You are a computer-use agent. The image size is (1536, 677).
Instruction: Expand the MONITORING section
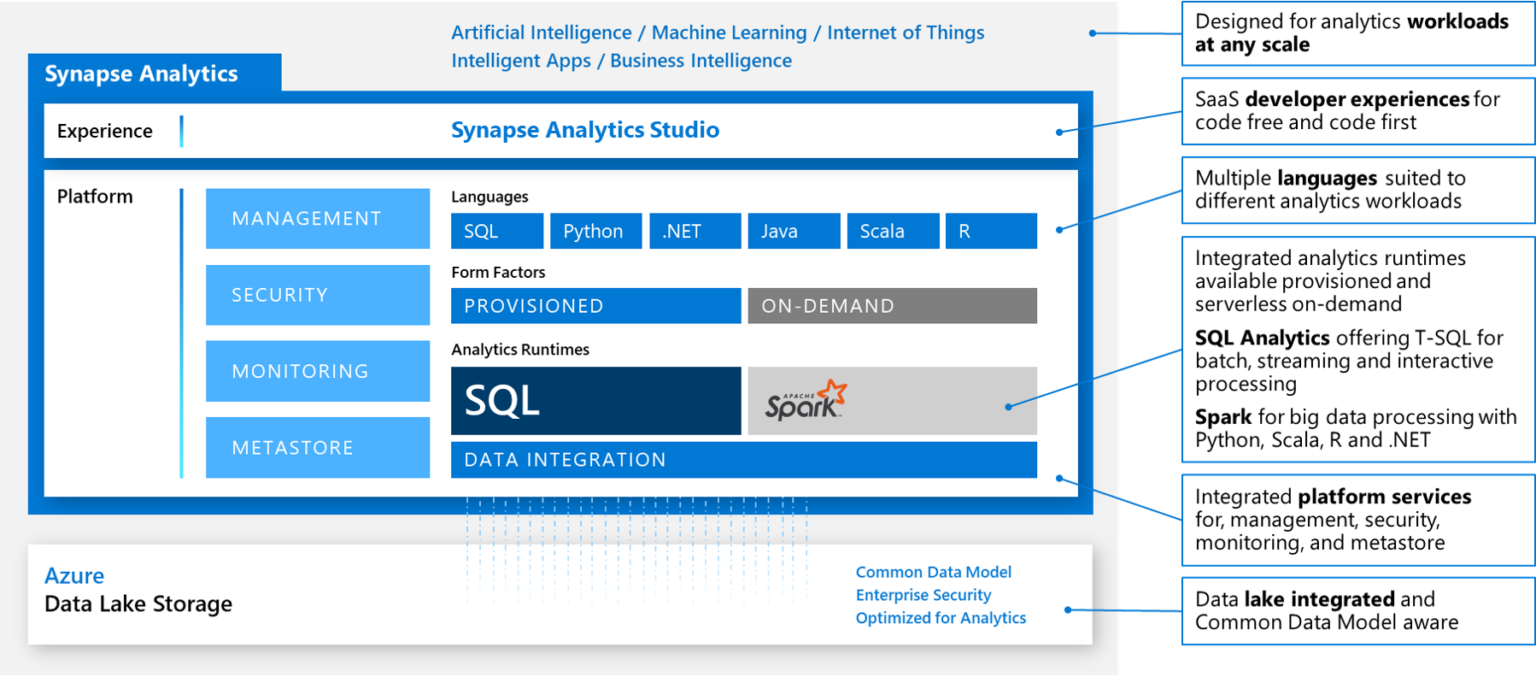click(317, 371)
